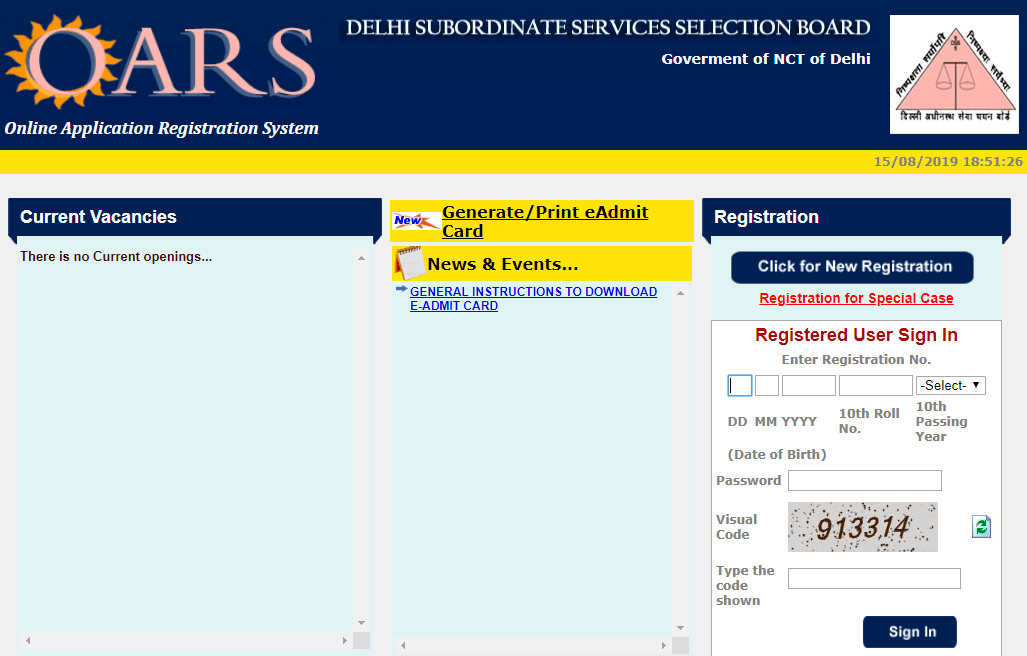Viewport: 1027px width, 656px height.
Task: Click Registration for Special Case link
Action: coord(856,298)
